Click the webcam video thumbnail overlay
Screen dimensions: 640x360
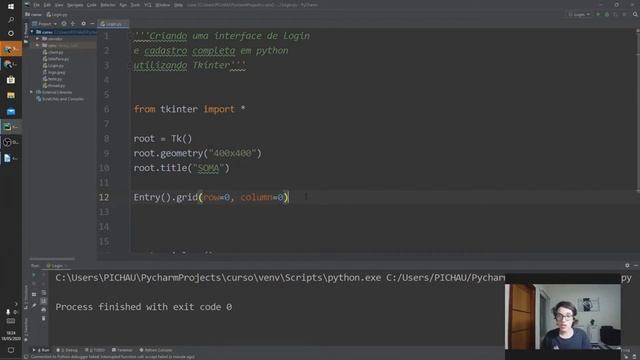[x=562, y=317]
